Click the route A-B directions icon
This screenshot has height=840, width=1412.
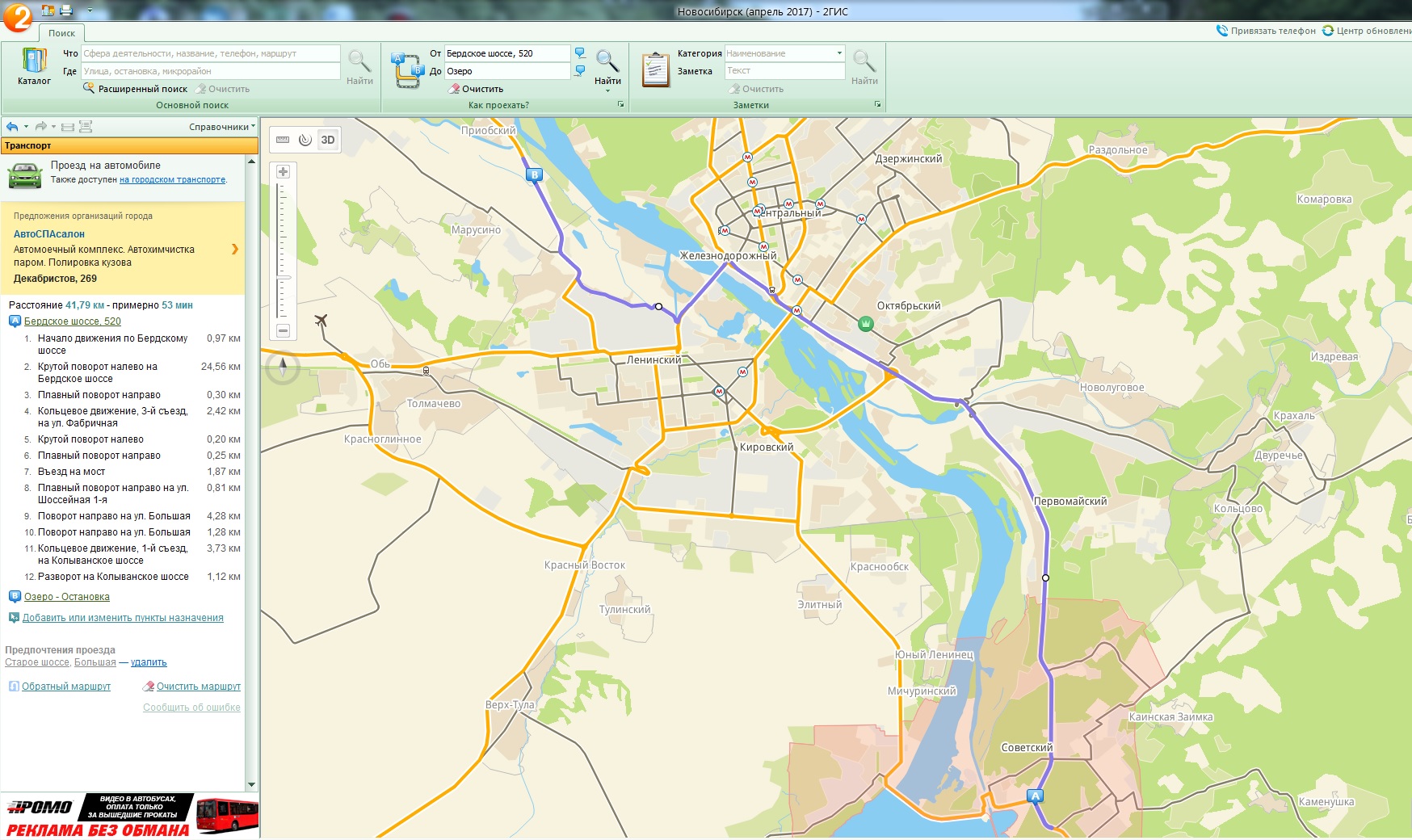[408, 70]
